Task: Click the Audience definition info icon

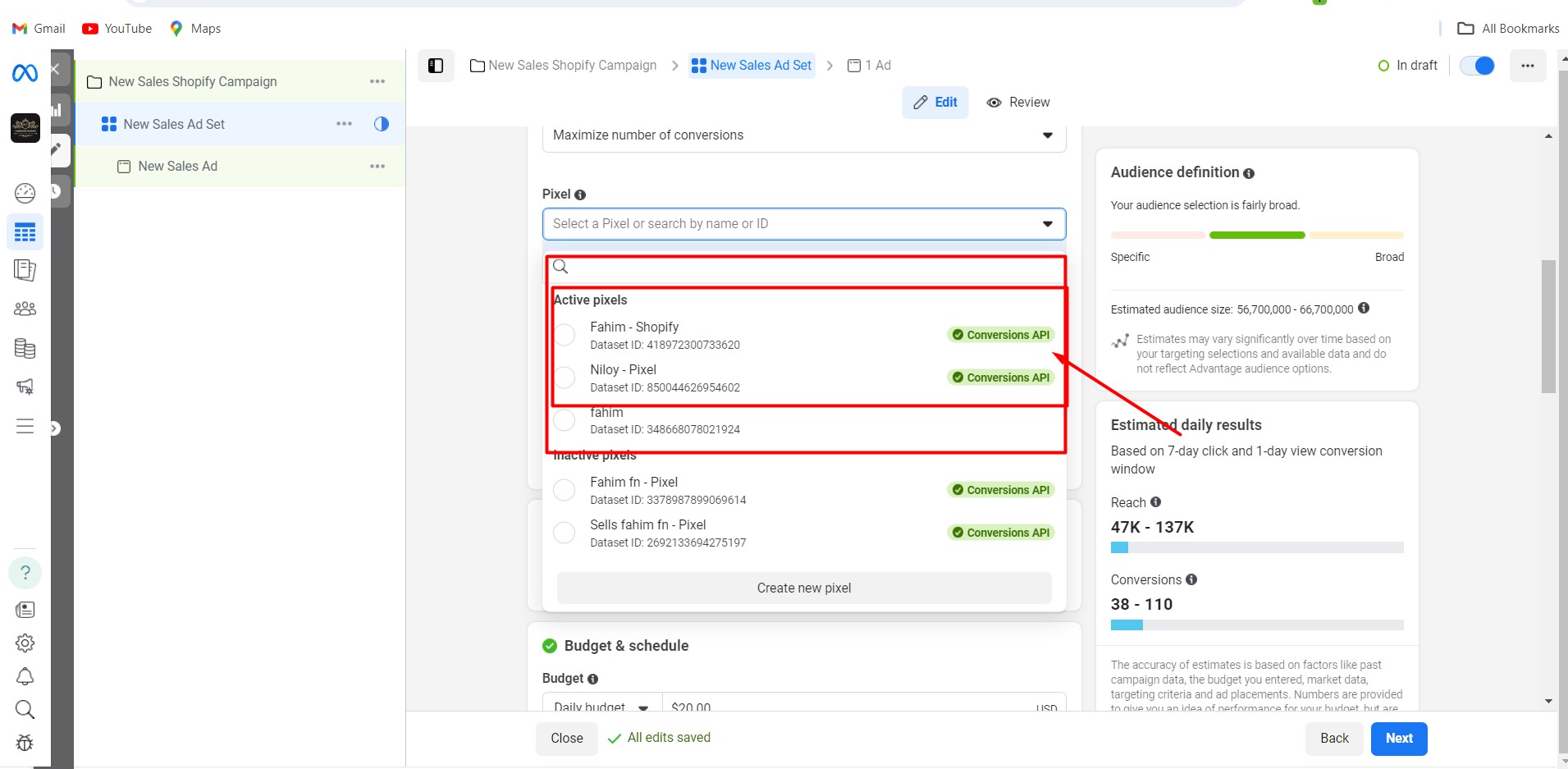Action: pos(1249,173)
